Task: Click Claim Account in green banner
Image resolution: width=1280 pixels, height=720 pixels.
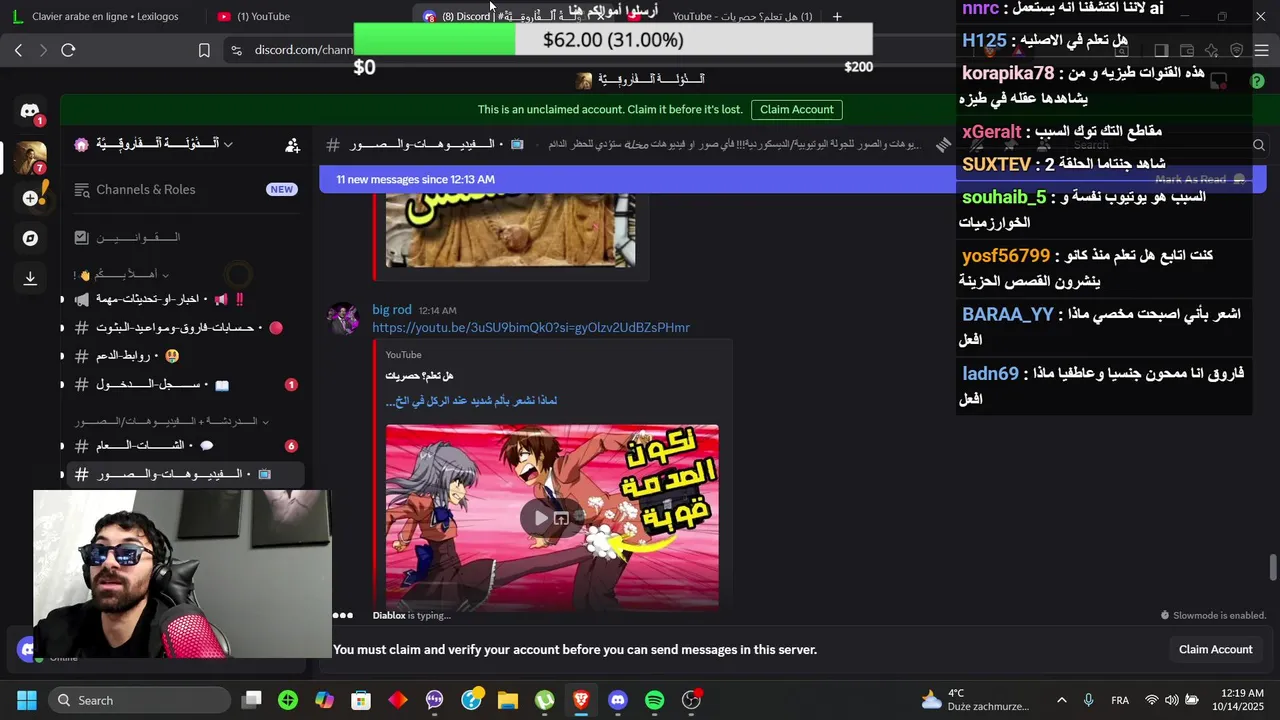Action: tap(796, 110)
